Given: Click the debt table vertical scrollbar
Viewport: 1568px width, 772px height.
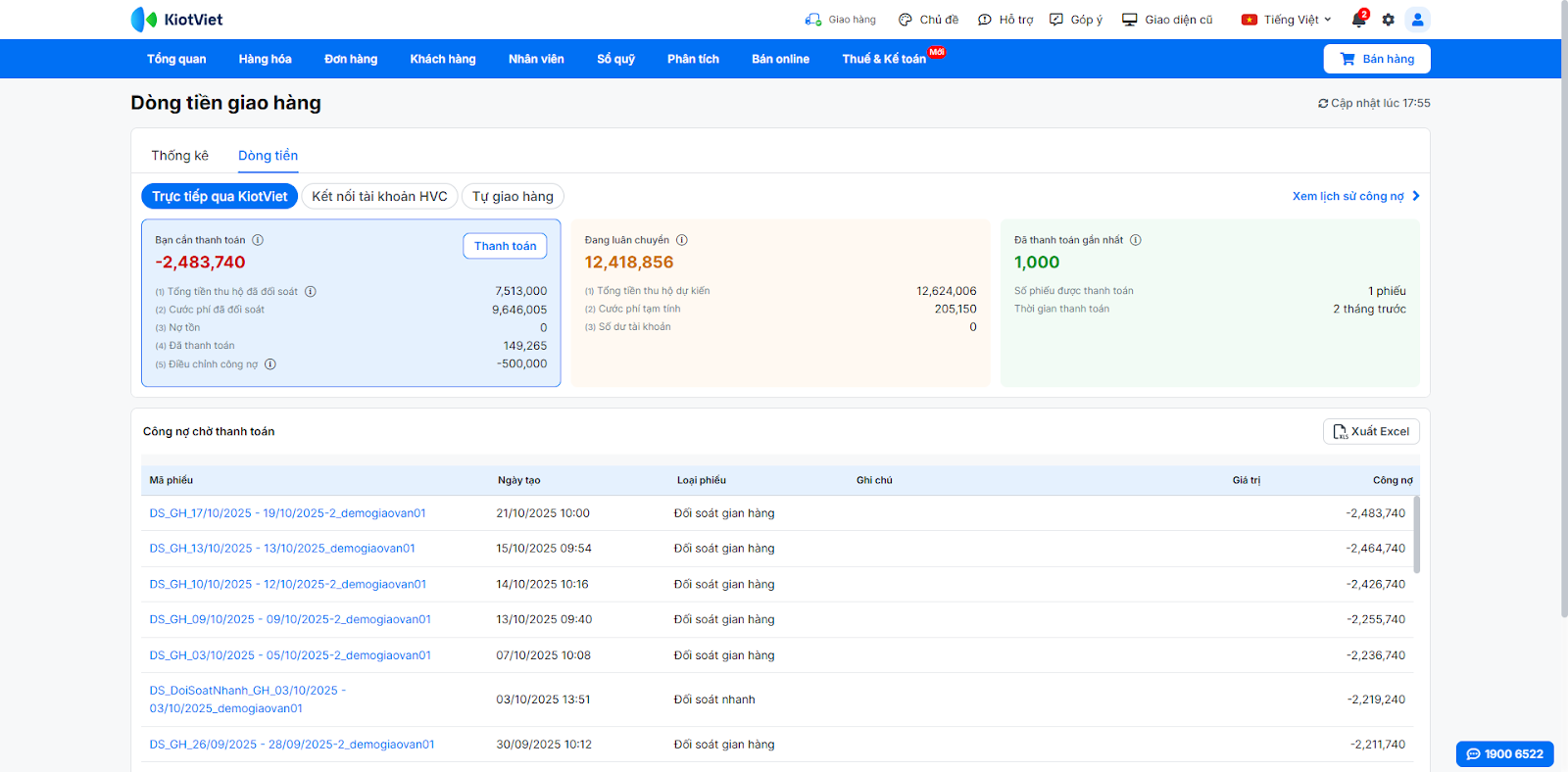Looking at the screenshot, I should tap(1416, 534).
